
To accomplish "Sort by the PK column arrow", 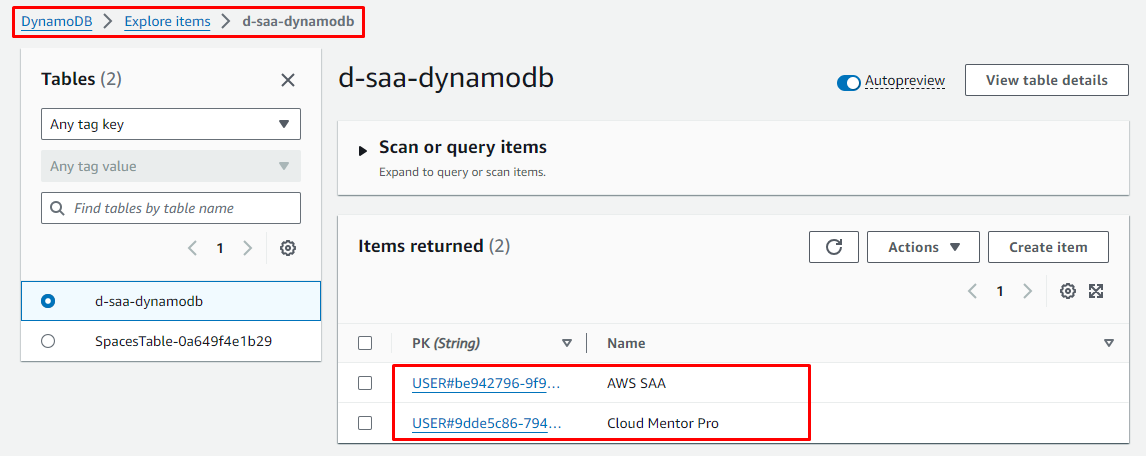I will tap(567, 343).
